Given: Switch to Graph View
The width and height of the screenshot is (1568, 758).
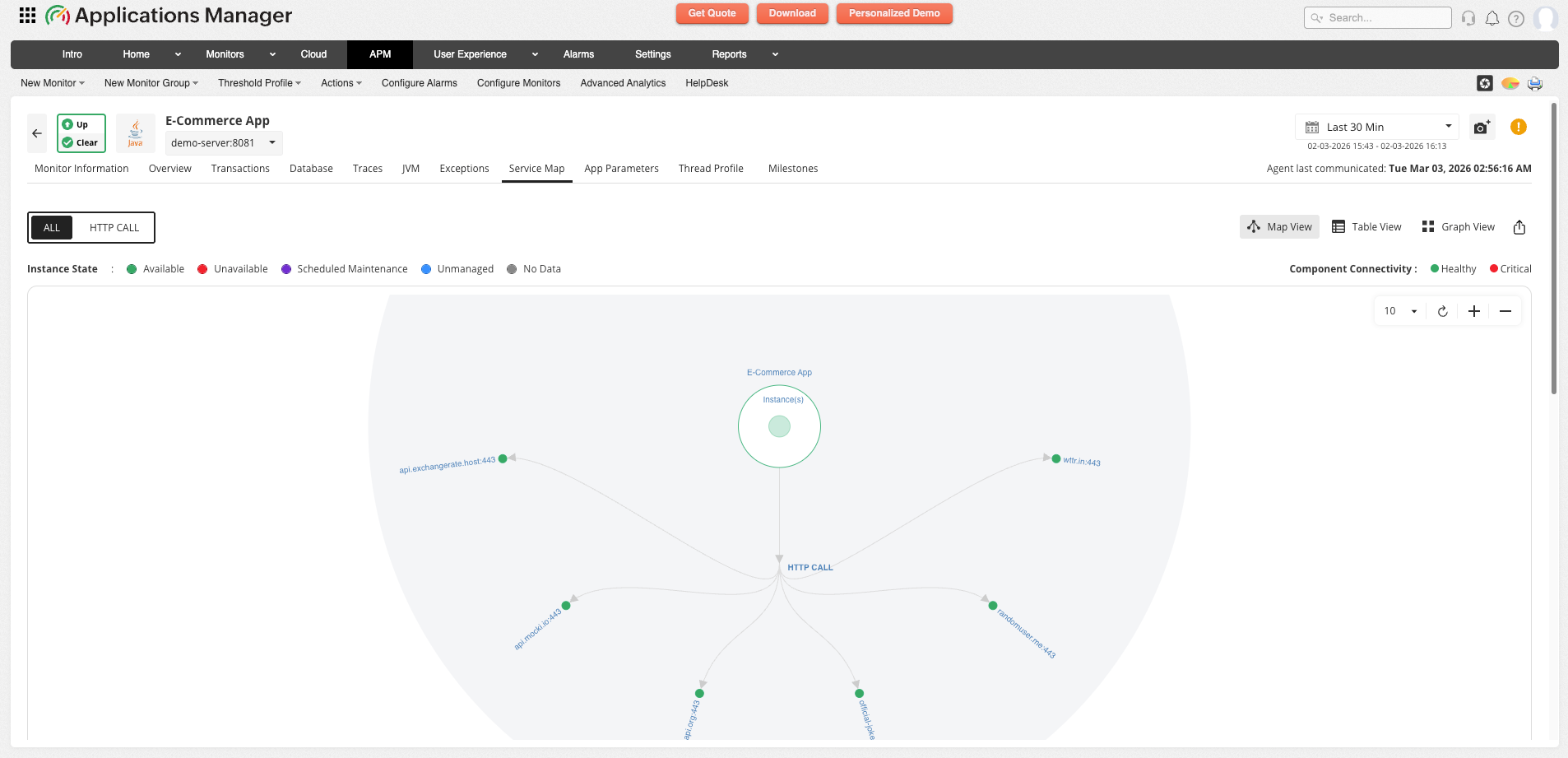Looking at the screenshot, I should point(1459,227).
